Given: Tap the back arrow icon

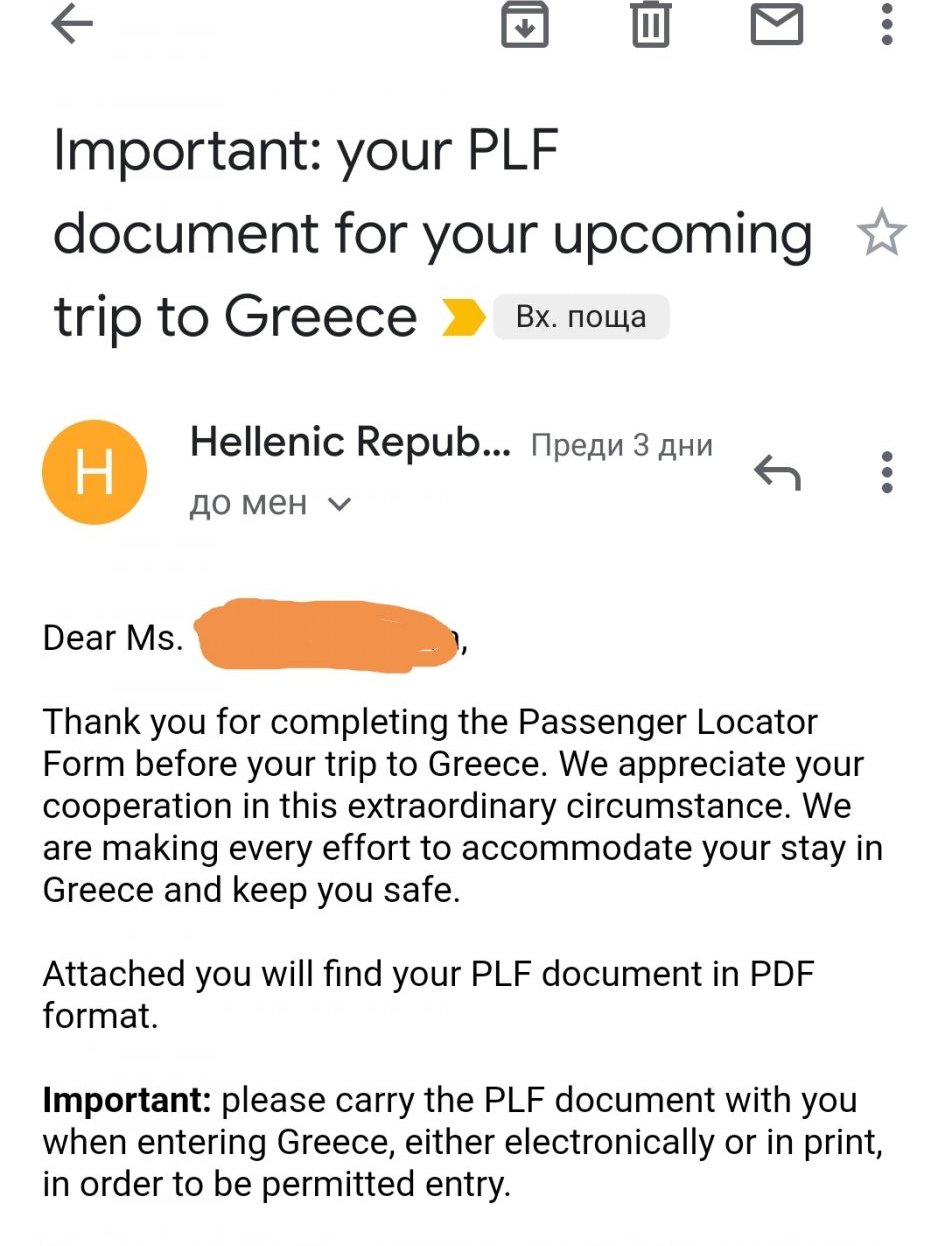Looking at the screenshot, I should click(72, 27).
